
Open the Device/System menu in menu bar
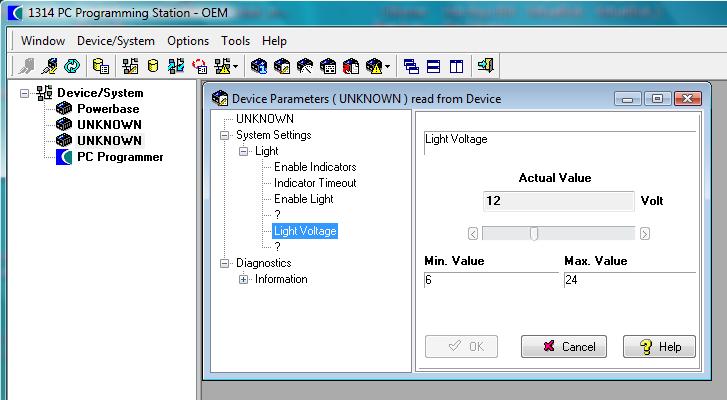(116, 41)
